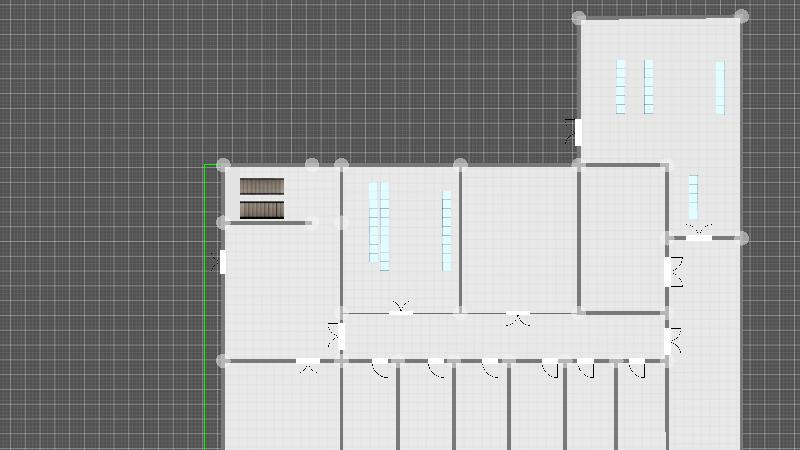Click the rightmost single door along the corridor's bottom wall
This screenshot has width=800, height=450.
click(x=636, y=367)
